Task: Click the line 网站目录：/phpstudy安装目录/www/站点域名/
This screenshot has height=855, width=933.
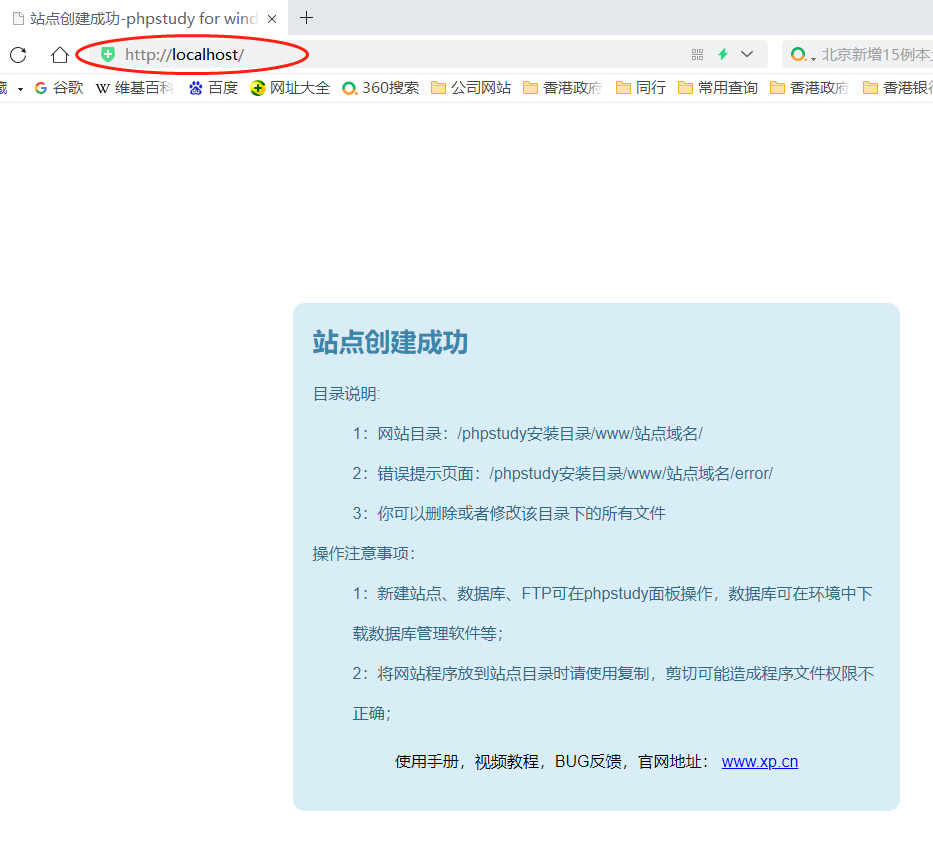Action: coord(527,434)
